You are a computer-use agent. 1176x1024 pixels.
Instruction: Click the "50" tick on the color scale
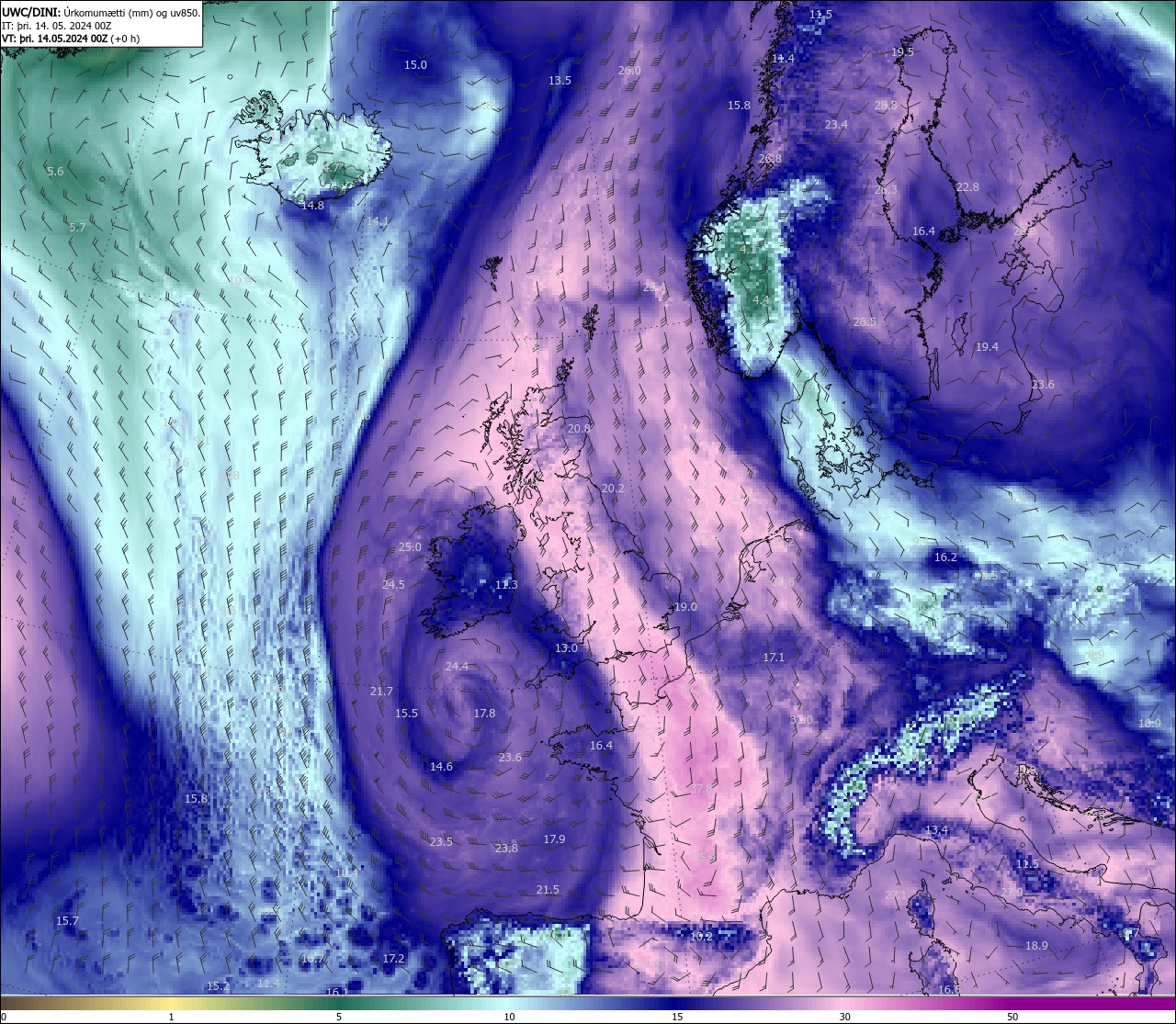pos(1012,1017)
